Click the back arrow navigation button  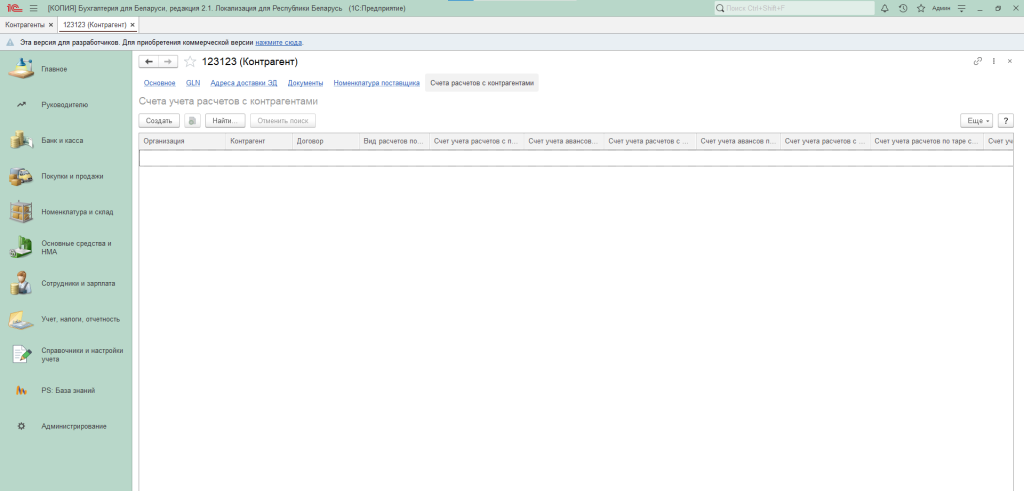[x=149, y=62]
